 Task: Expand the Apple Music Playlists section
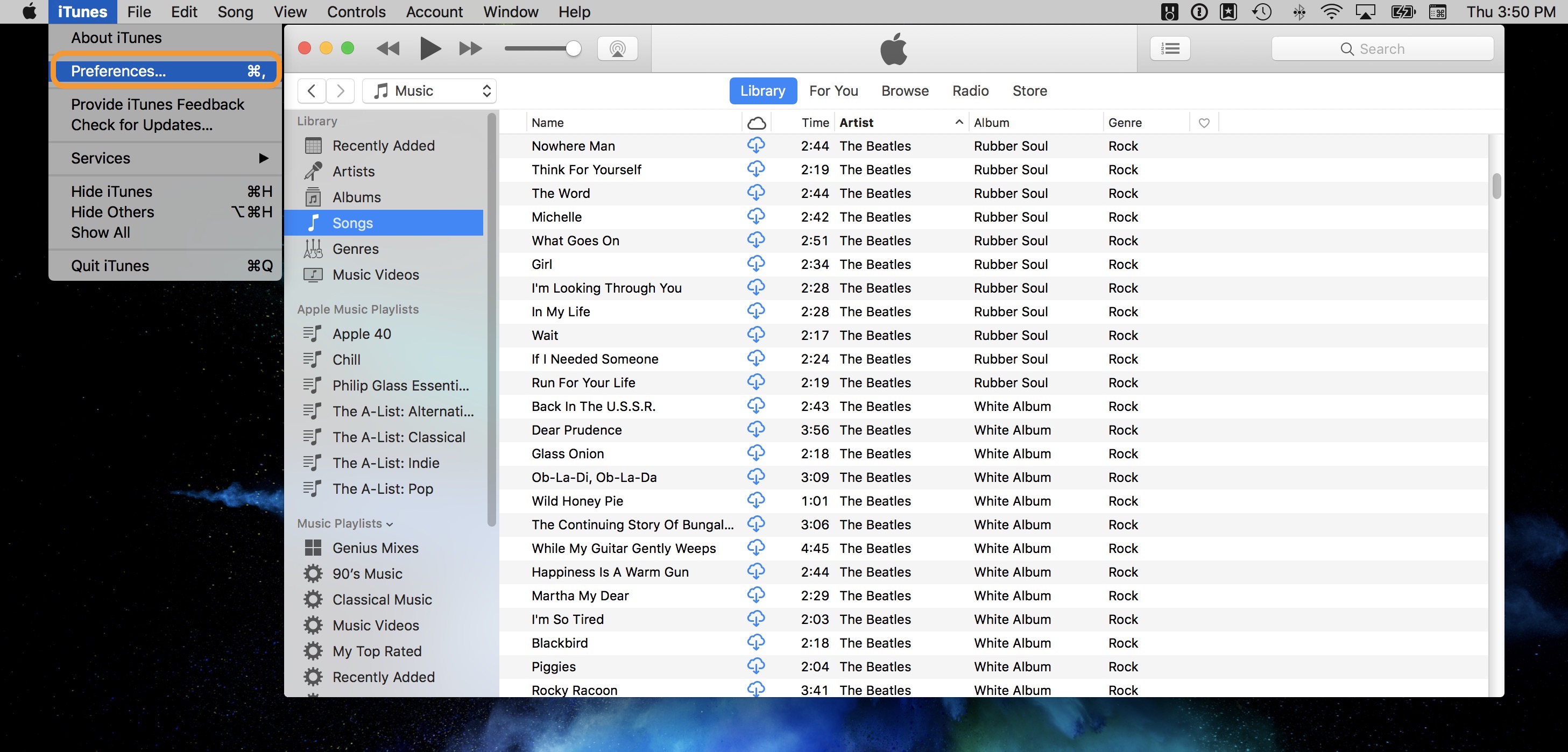coord(358,309)
